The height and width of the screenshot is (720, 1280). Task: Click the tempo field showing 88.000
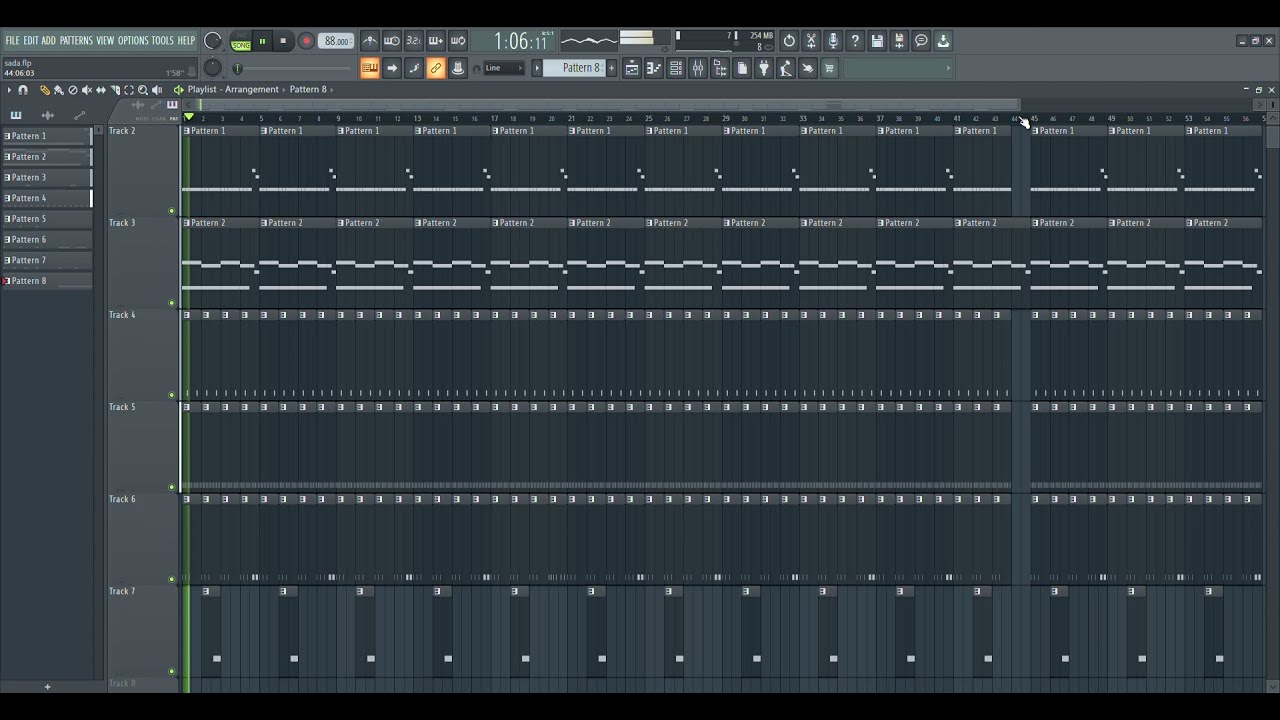click(336, 42)
